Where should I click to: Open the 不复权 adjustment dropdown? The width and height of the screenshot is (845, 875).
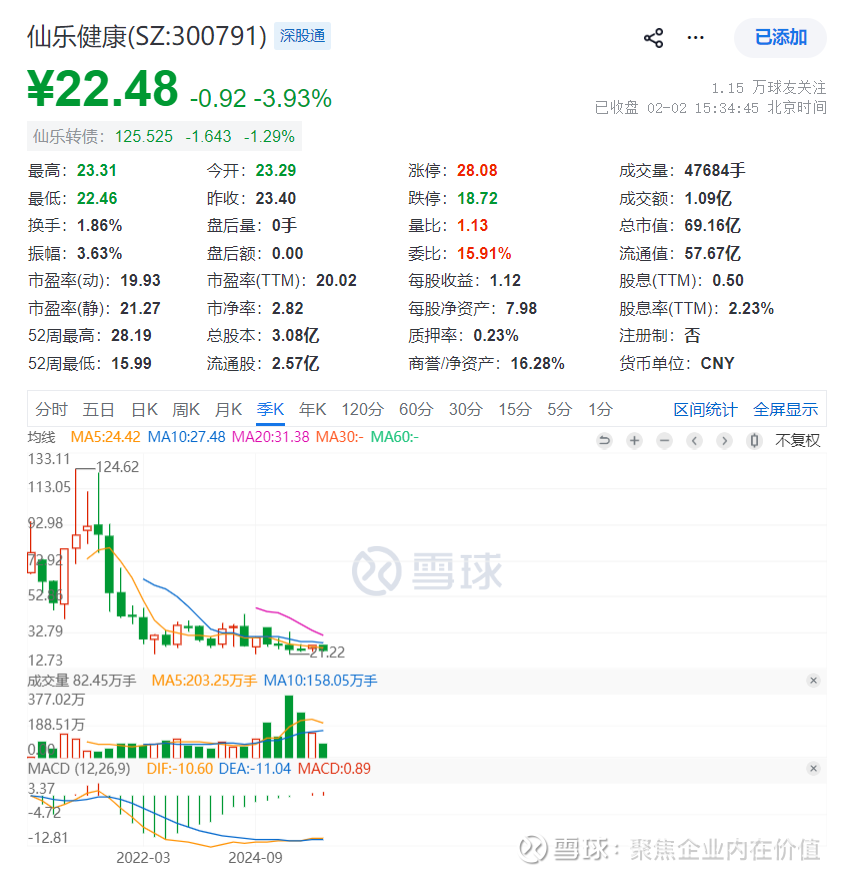point(798,441)
